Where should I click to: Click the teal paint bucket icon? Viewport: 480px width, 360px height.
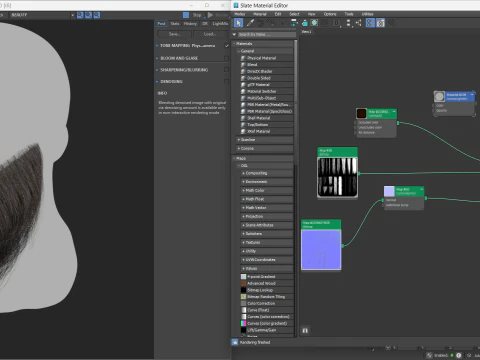tap(305, 23)
